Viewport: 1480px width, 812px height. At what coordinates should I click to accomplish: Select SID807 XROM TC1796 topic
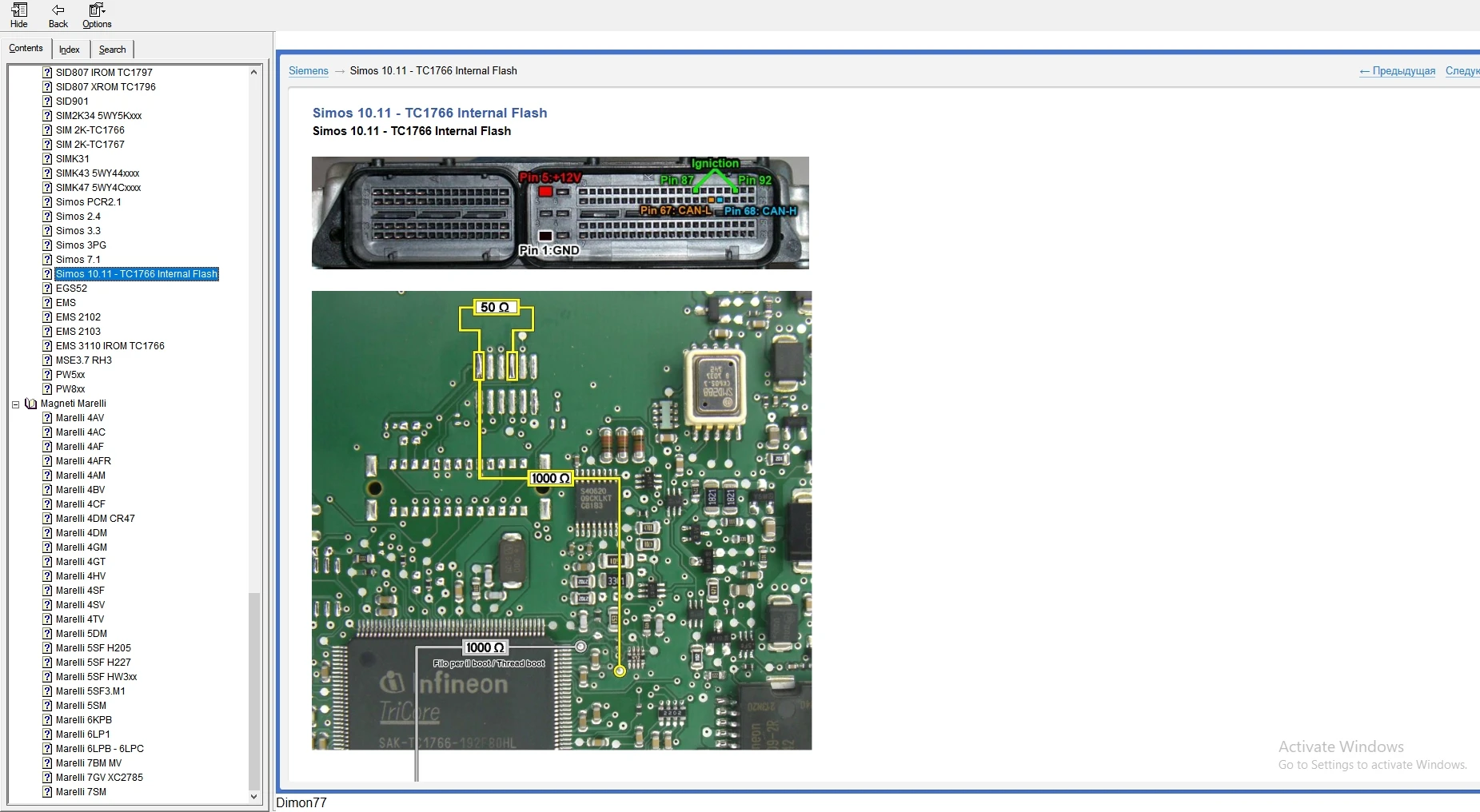tap(106, 87)
